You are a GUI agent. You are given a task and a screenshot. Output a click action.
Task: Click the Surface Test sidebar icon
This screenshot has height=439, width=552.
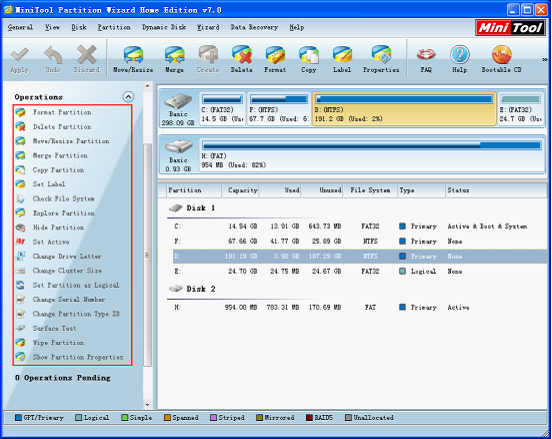pos(20,328)
